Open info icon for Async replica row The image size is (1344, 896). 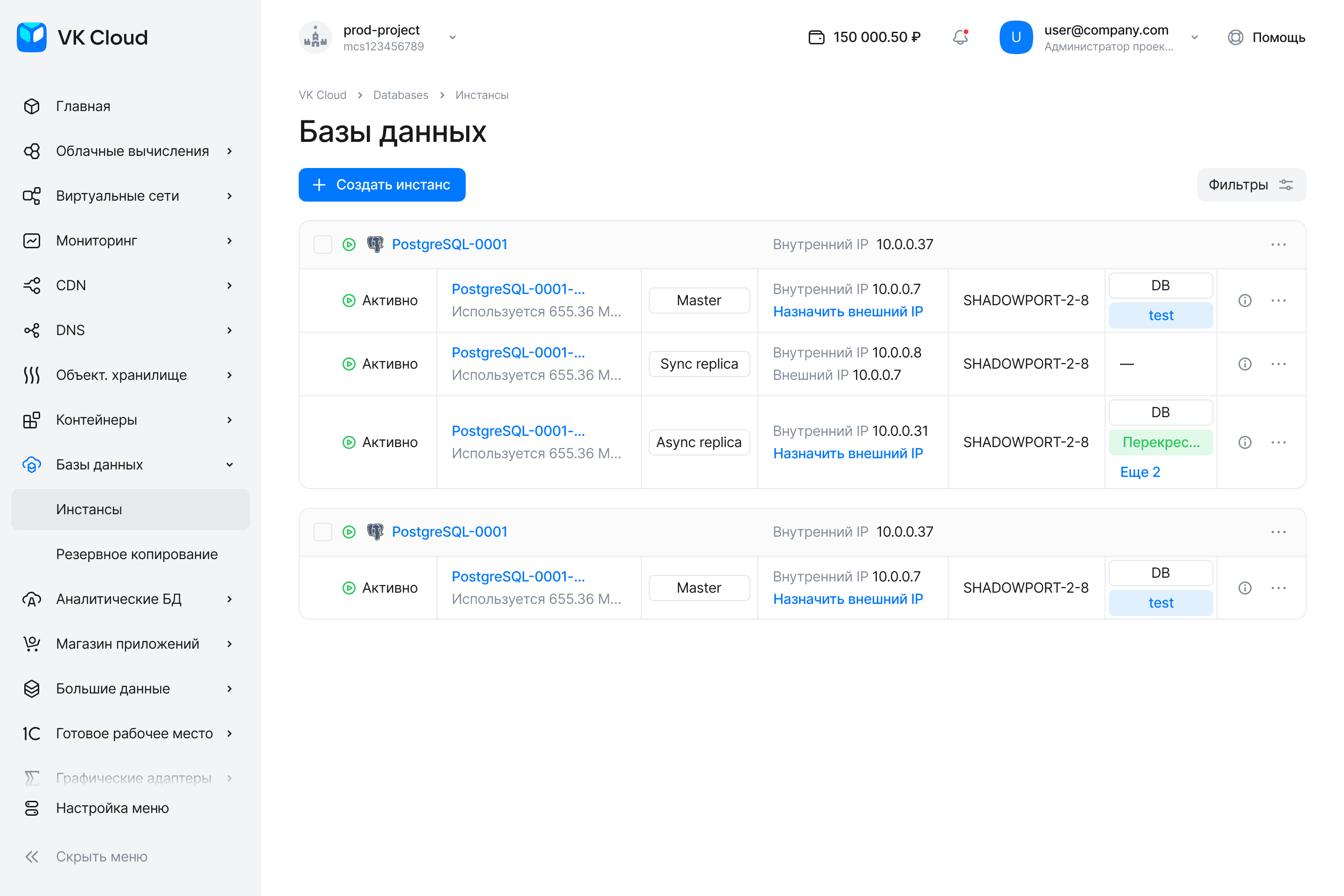click(1245, 442)
